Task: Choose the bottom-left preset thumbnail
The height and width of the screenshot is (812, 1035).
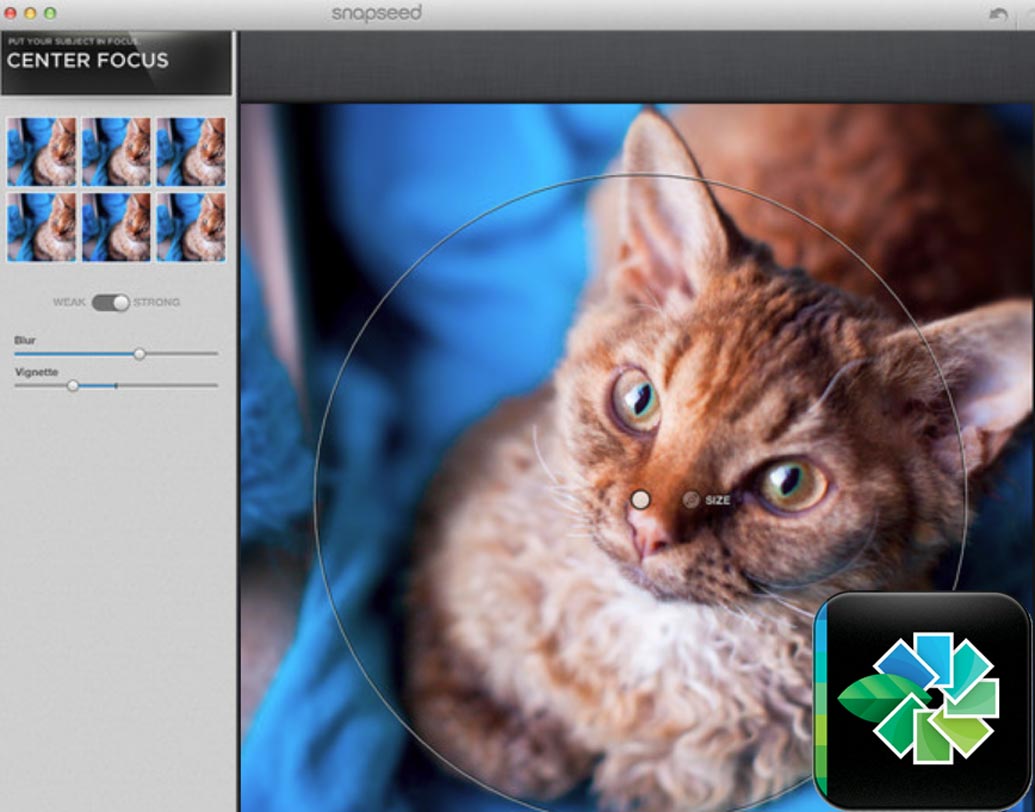Action: [x=42, y=227]
